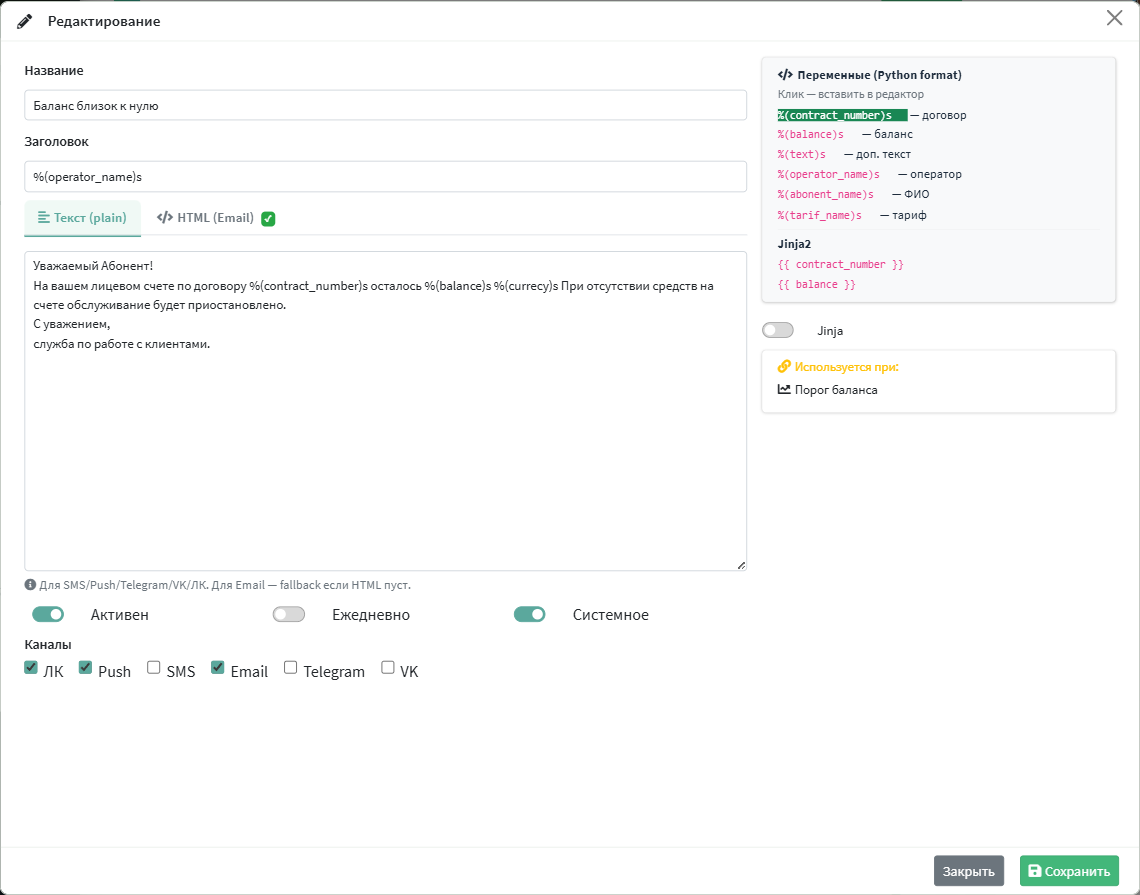The width and height of the screenshot is (1140, 895).
Task: Check the SMS channel checkbox
Action: 153,667
